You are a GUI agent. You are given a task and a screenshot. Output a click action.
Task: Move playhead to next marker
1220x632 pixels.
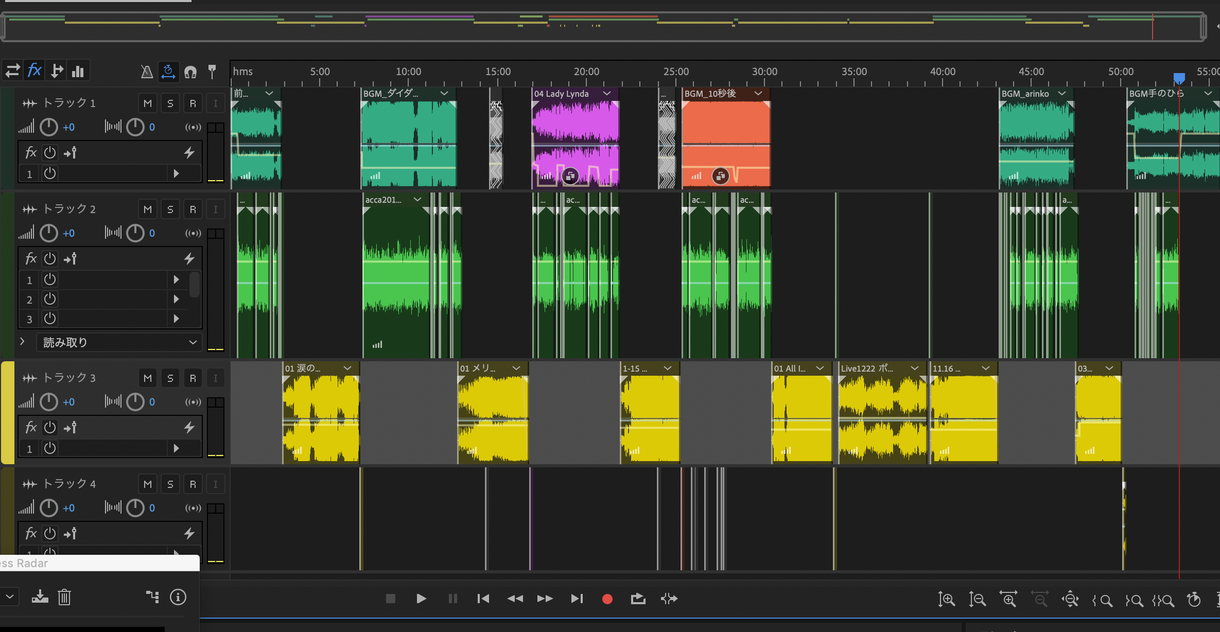[577, 598]
